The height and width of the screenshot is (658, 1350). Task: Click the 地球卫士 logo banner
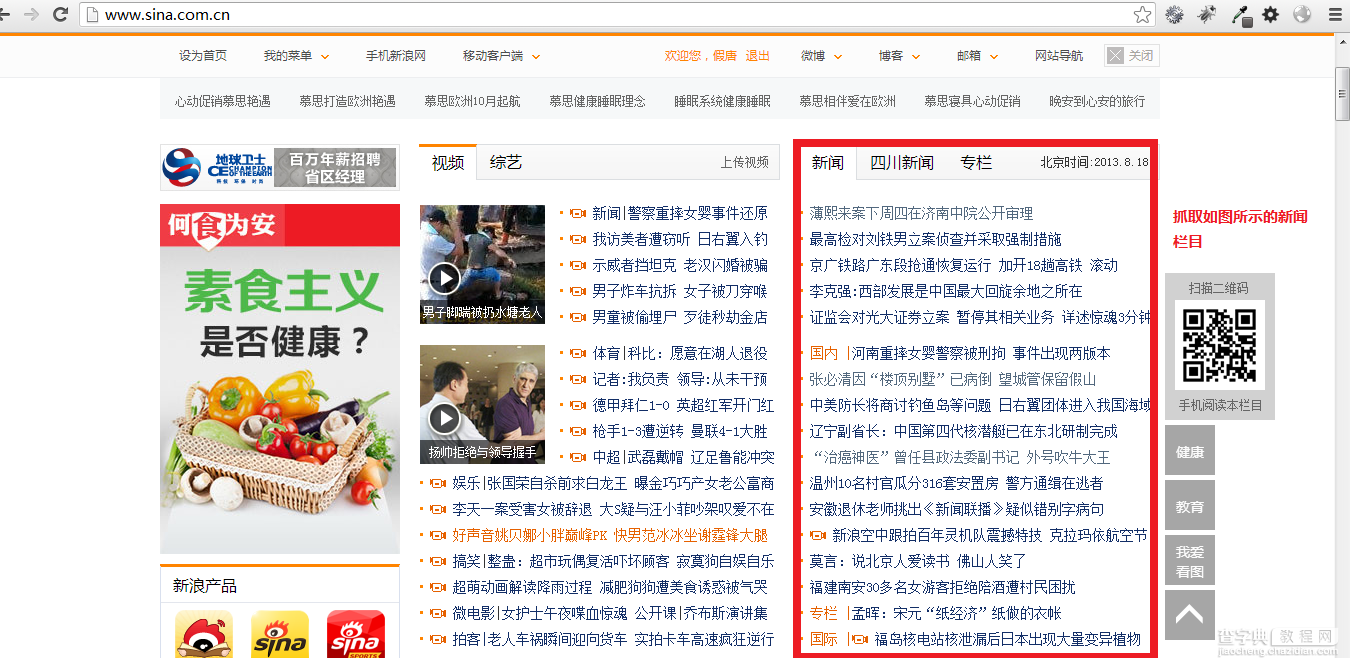point(279,167)
